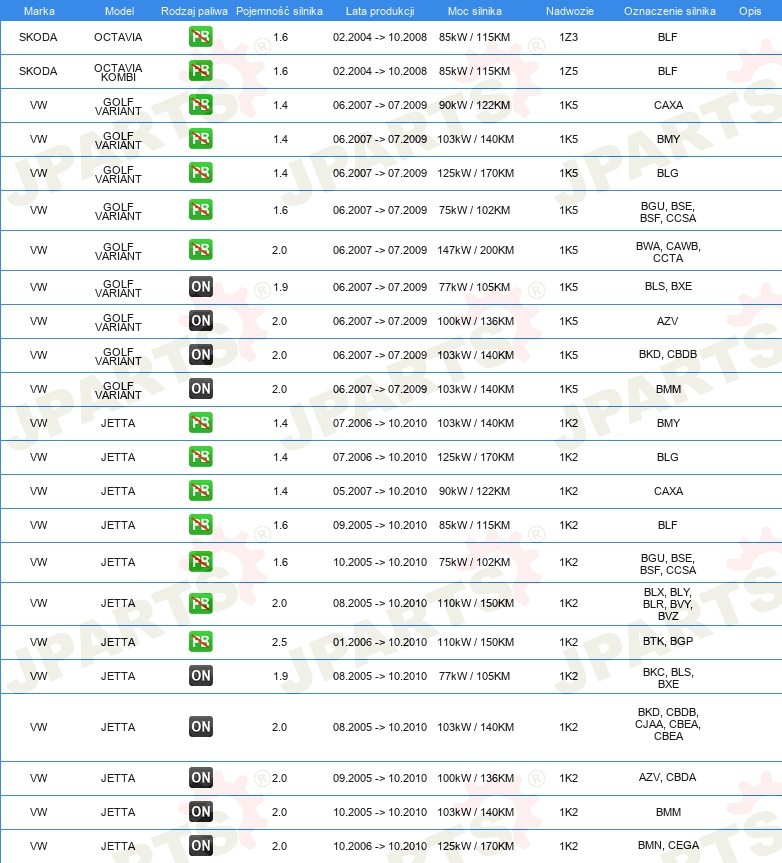Click ON diesel icon in Golf Variant BMM row
Screen dimensions: 782x863
[x=200, y=389]
